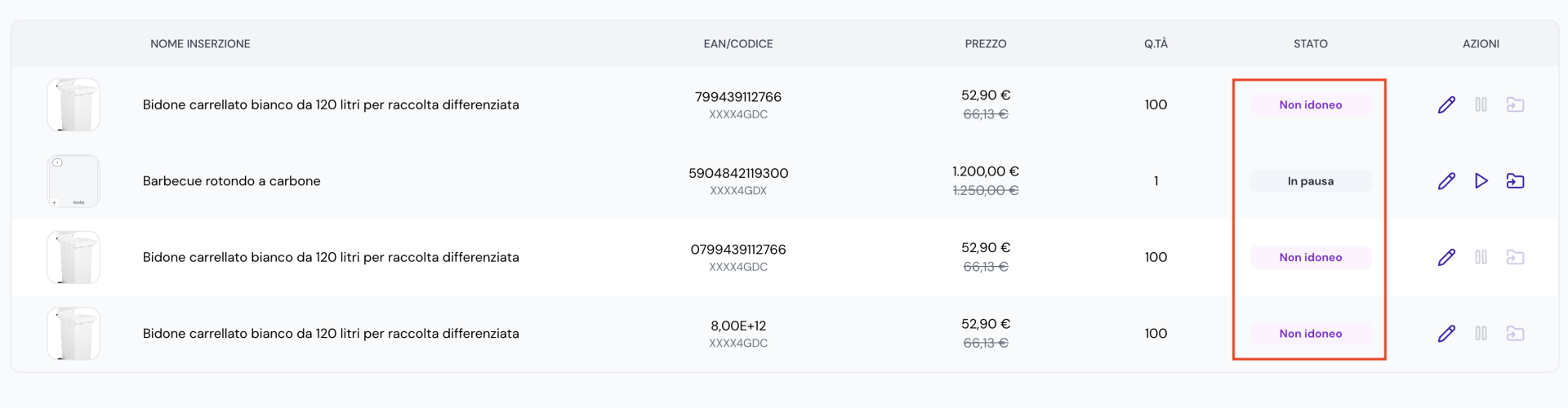Pause the listing with EAN 0799439112766
This screenshot has height=408, width=1568.
point(1481,257)
